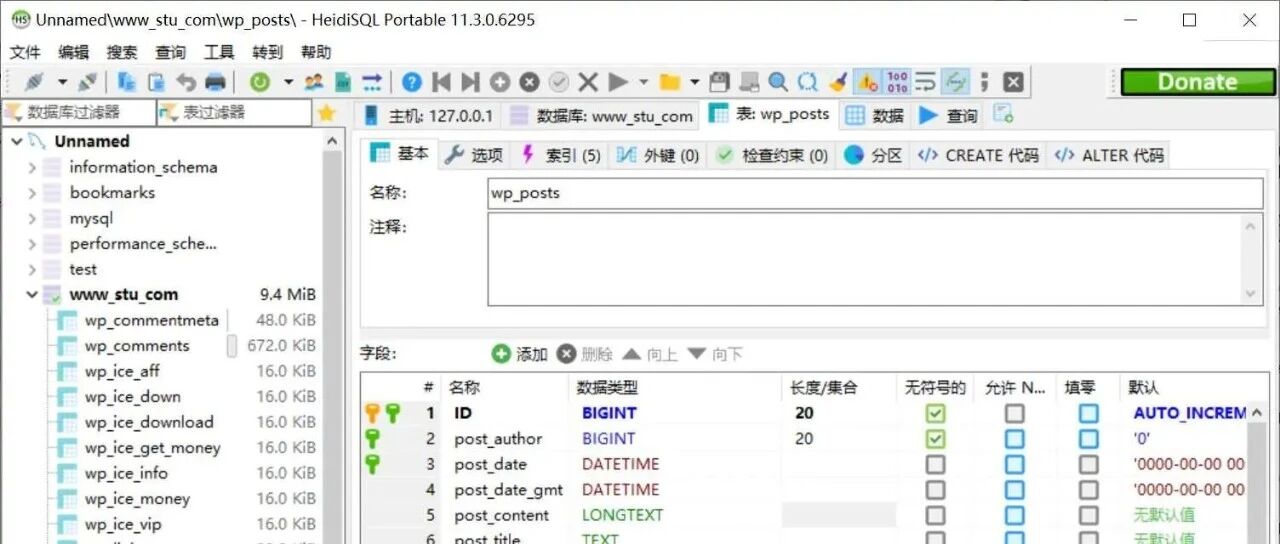Screen dimensions: 1280x544
Task: Switch to the CREATE 代码 tab
Action: click(x=979, y=155)
